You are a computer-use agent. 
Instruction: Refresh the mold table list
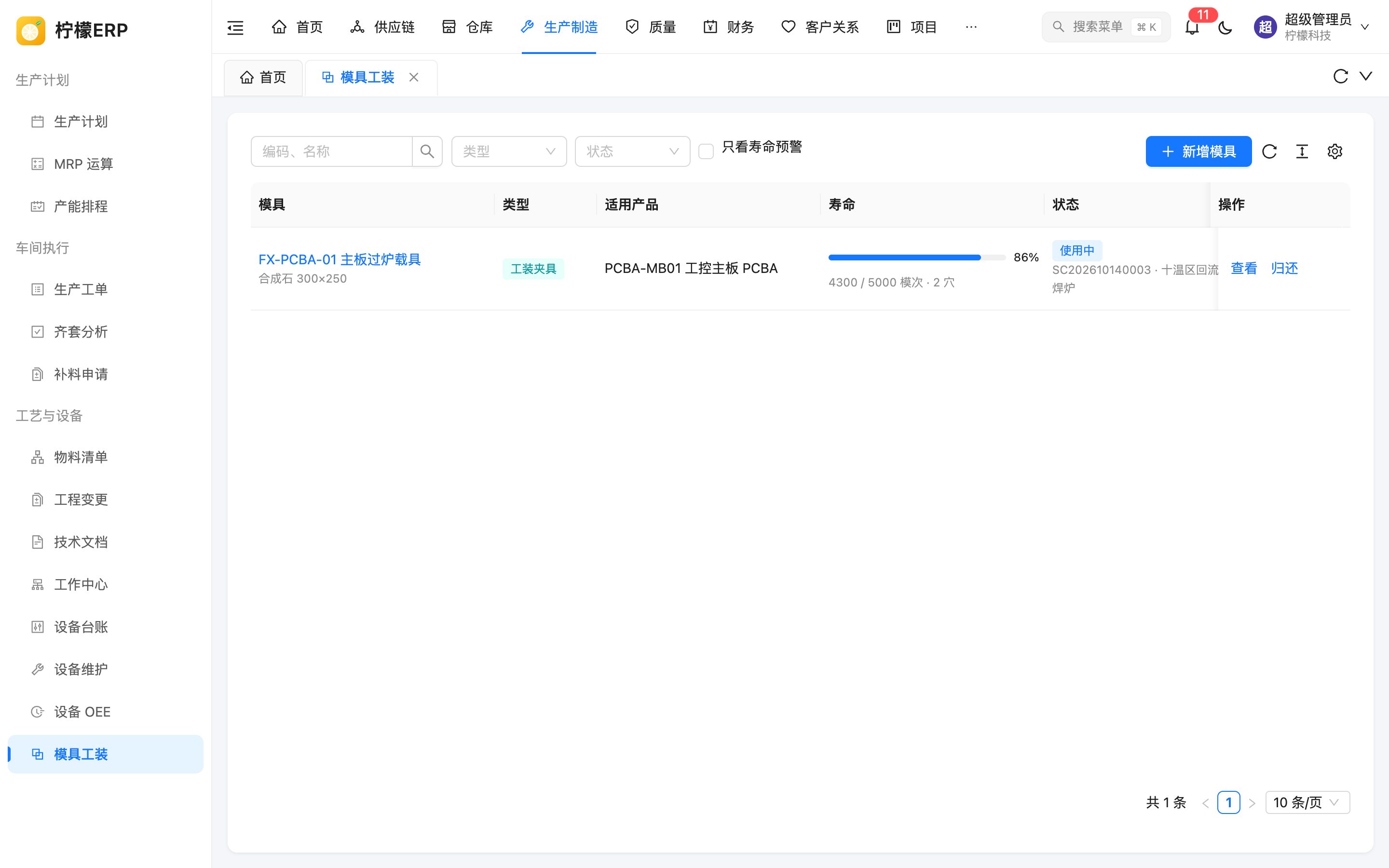tap(1269, 151)
